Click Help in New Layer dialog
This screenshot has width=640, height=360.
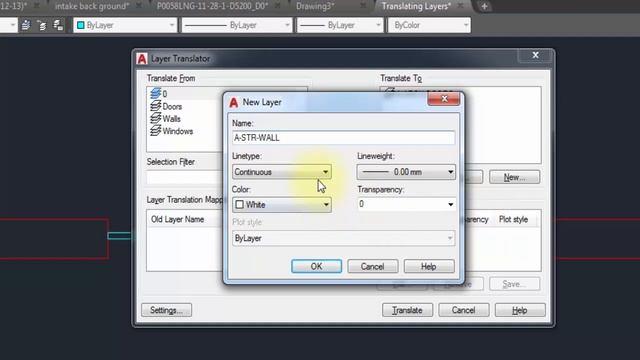[x=429, y=267]
